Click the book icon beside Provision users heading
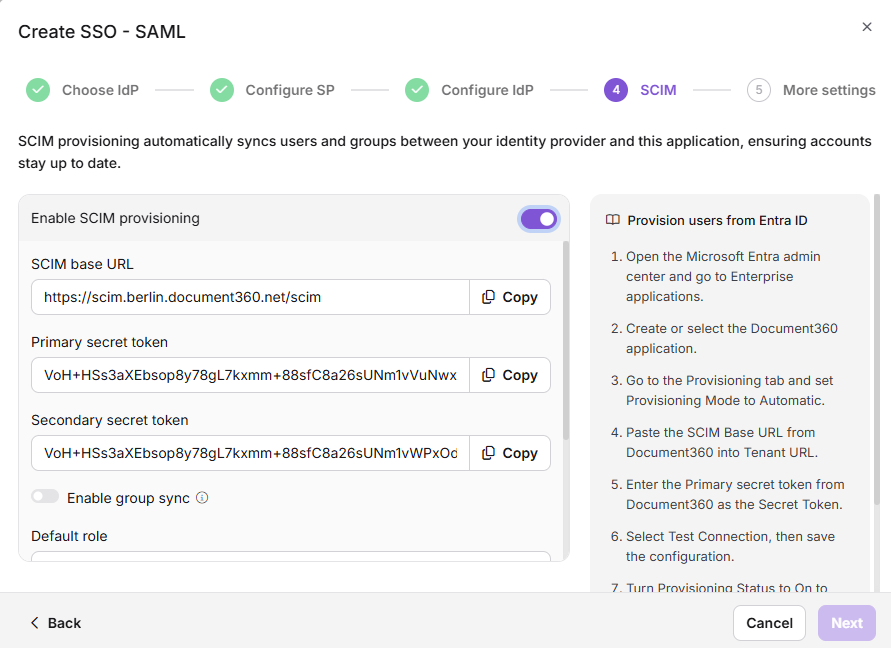The width and height of the screenshot is (891, 648). pos(613,220)
